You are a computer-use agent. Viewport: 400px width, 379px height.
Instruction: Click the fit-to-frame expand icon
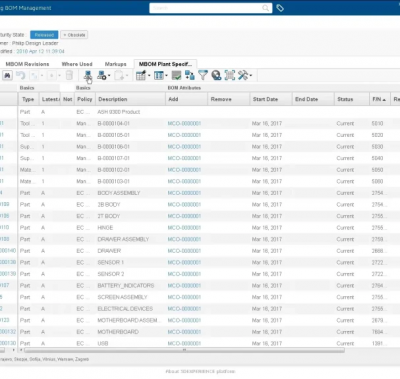pyautogui.click(x=230, y=75)
